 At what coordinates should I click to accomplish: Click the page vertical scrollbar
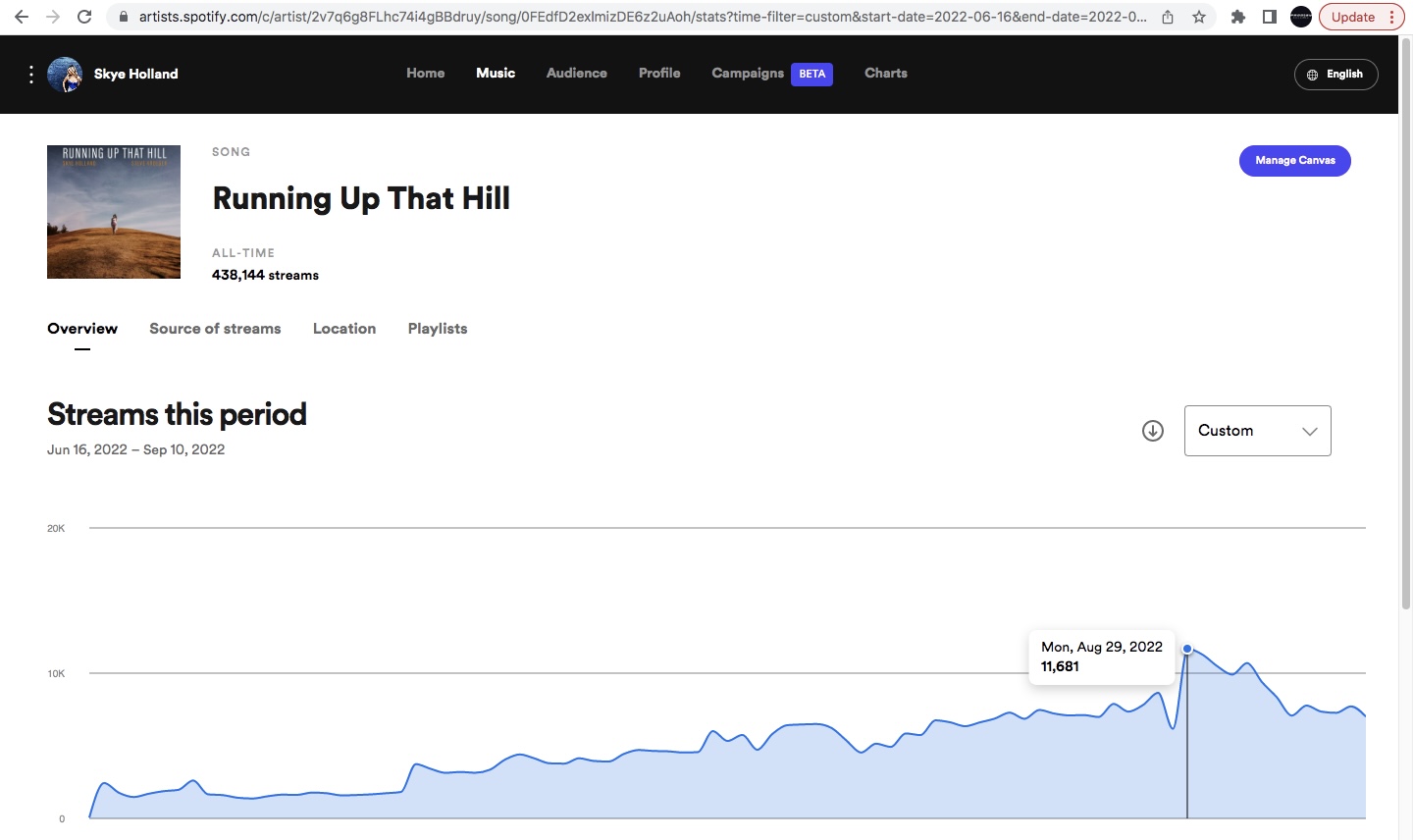click(x=1405, y=324)
